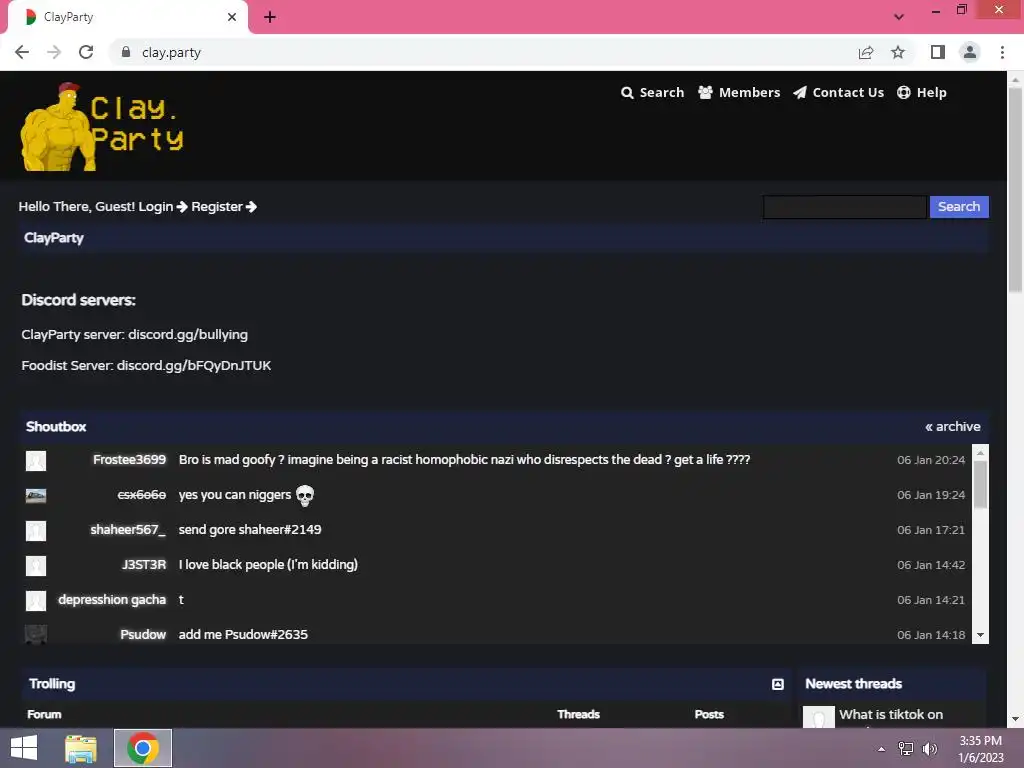Image resolution: width=1024 pixels, height=768 pixels.
Task: Open Psudow's profile
Action: (143, 635)
